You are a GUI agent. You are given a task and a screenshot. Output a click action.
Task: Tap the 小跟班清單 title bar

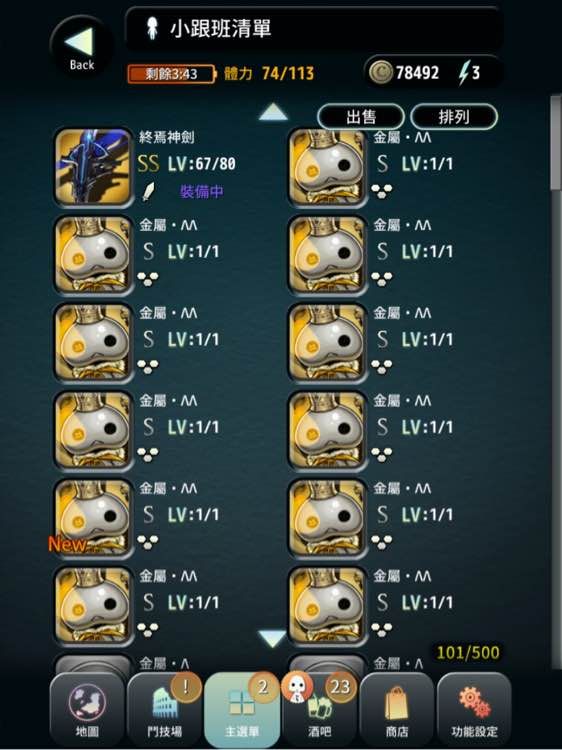(x=313, y=29)
